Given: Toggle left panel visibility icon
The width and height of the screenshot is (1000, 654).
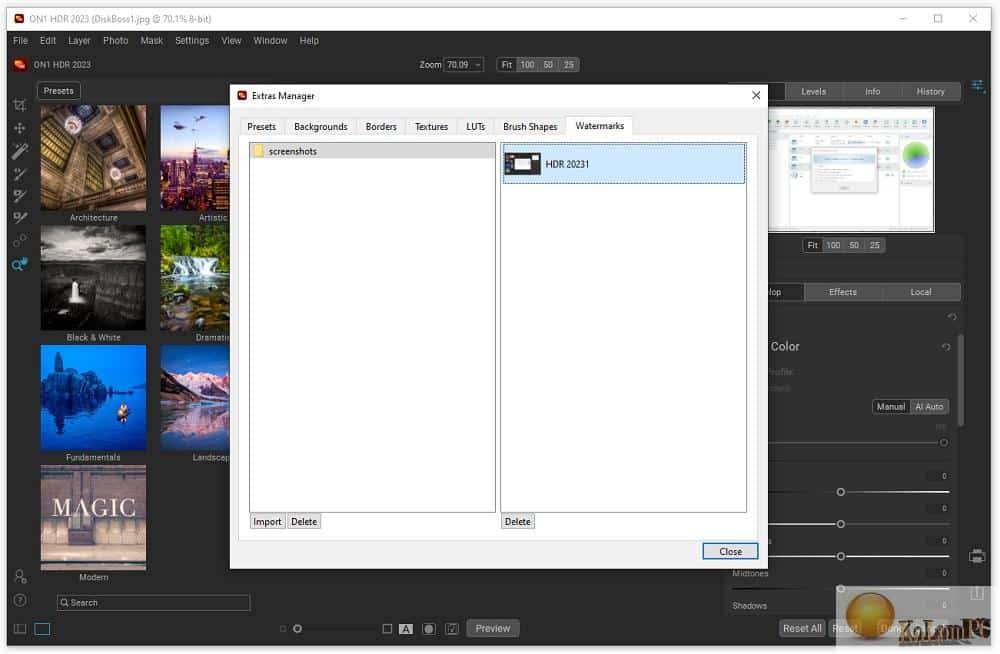Looking at the screenshot, I should click(20, 629).
